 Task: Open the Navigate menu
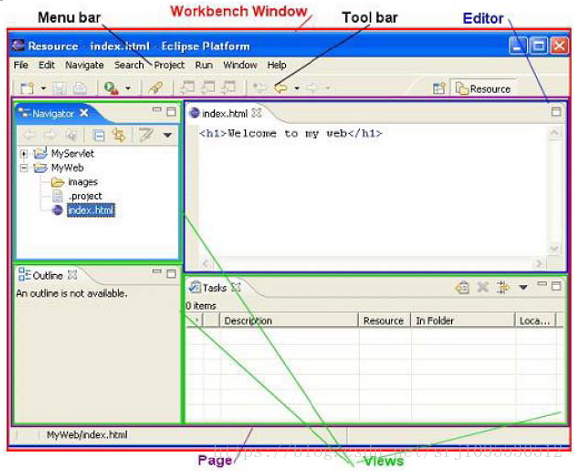click(x=84, y=65)
